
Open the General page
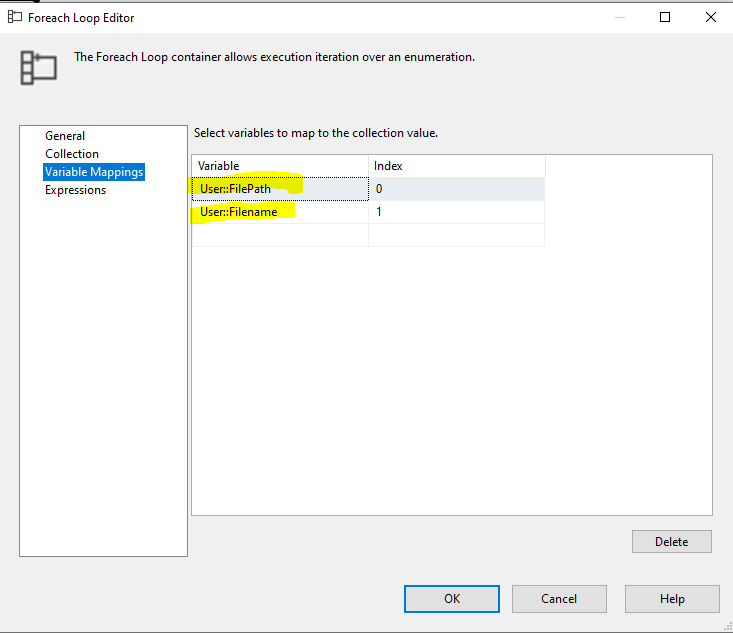65,136
